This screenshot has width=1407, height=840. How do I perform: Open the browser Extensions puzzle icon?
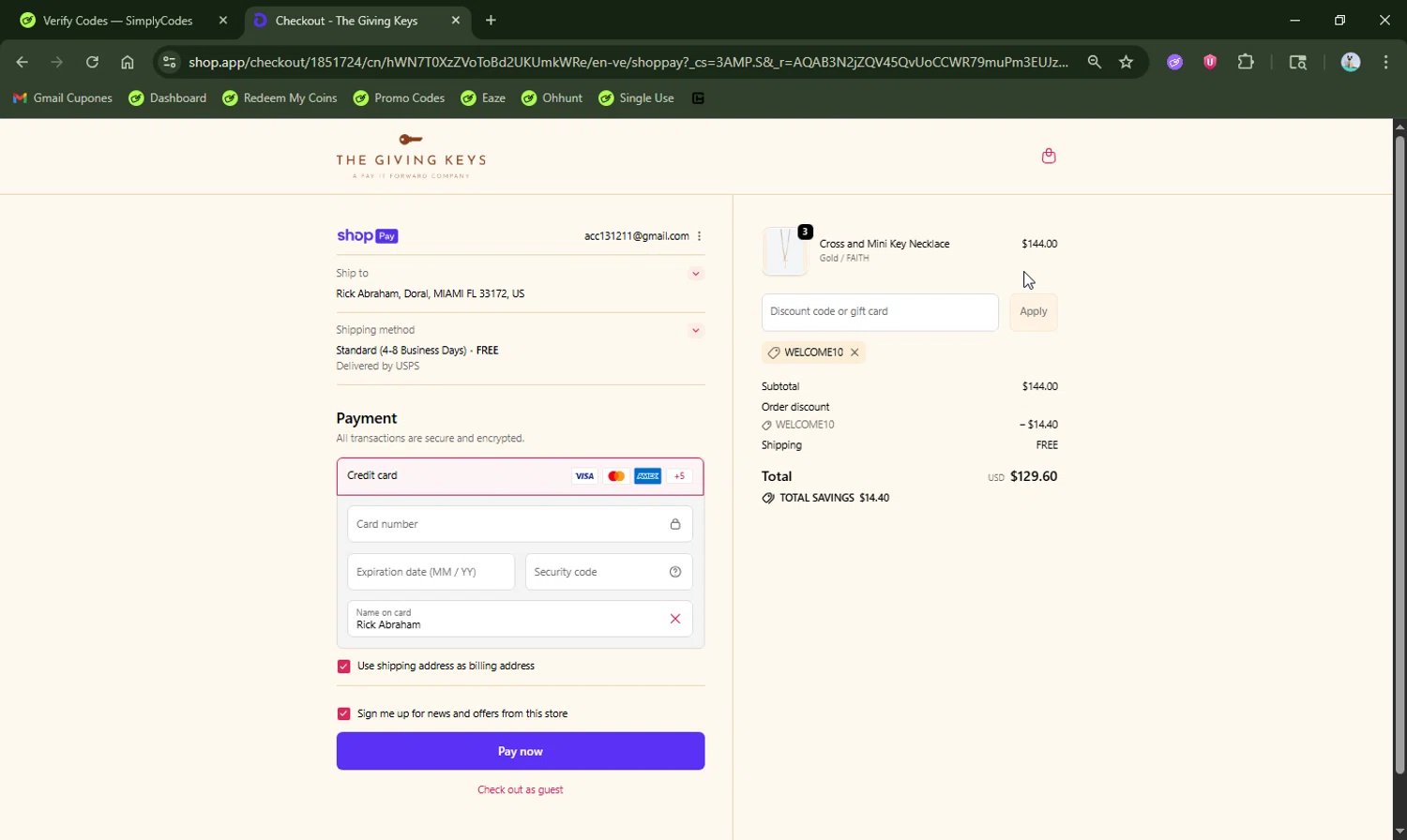(x=1246, y=62)
